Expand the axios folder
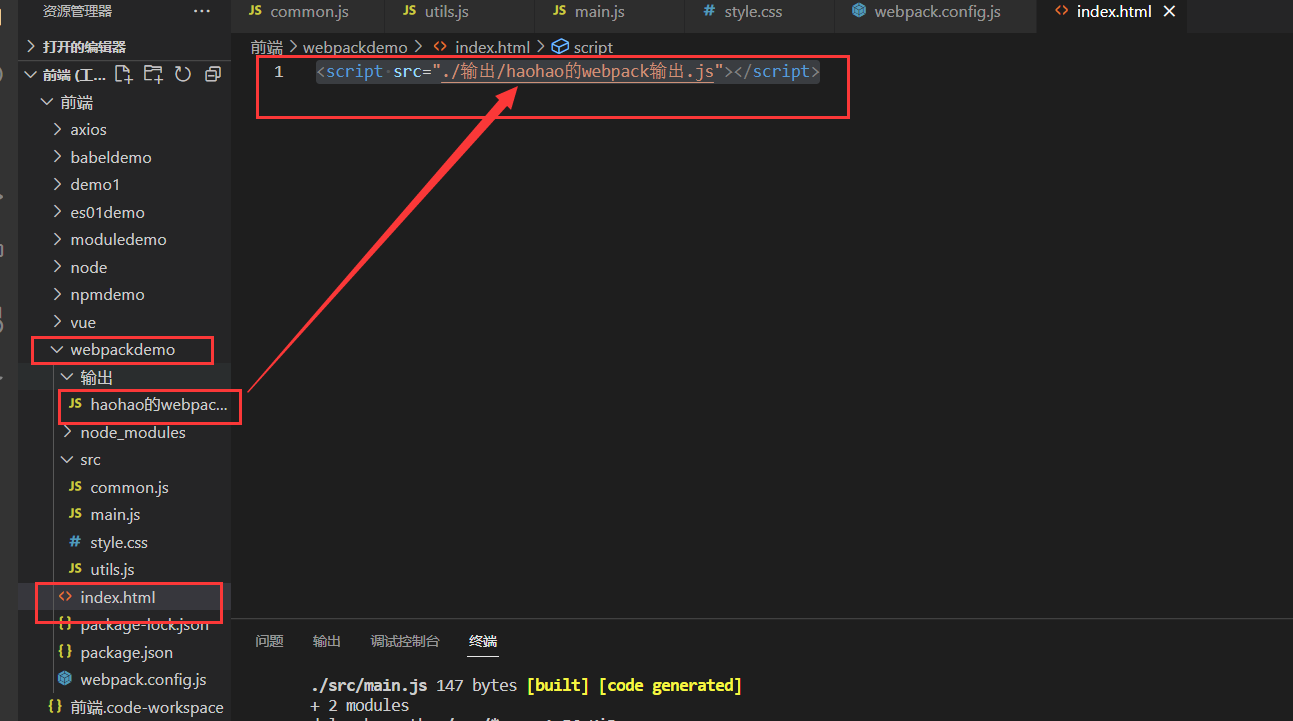1293x721 pixels. pos(88,130)
